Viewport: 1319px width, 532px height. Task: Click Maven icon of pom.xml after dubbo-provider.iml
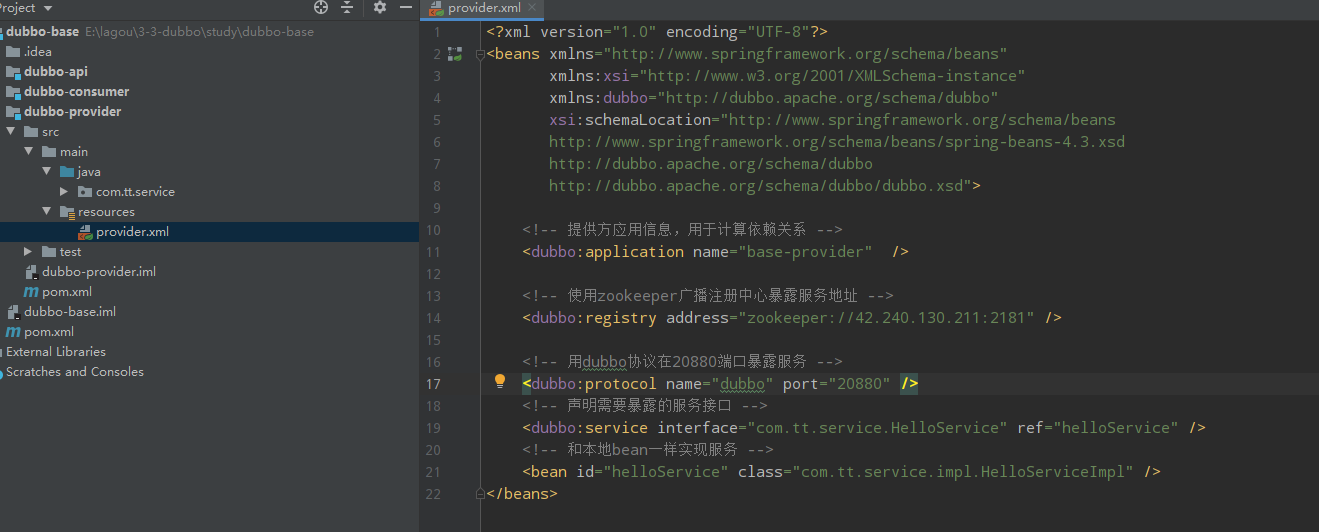click(x=31, y=292)
